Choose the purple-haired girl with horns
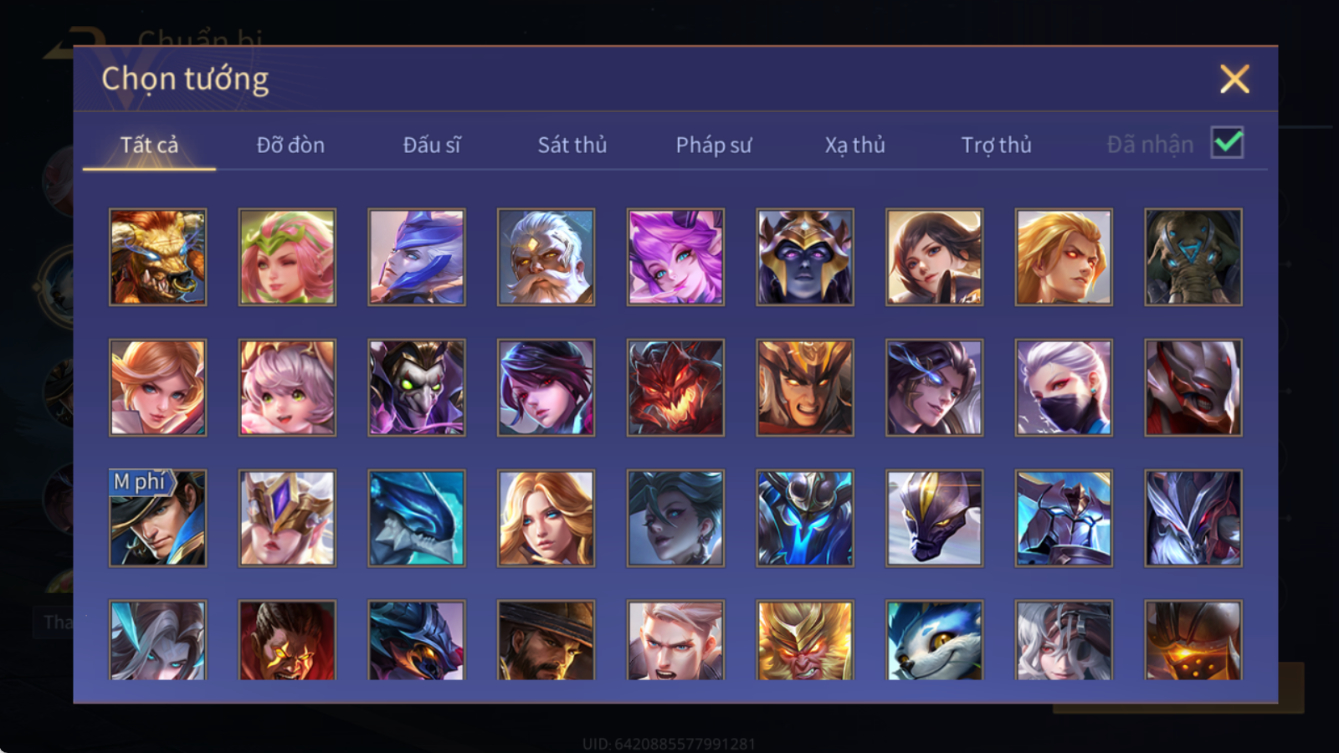This screenshot has height=753, width=1339. click(x=676, y=257)
